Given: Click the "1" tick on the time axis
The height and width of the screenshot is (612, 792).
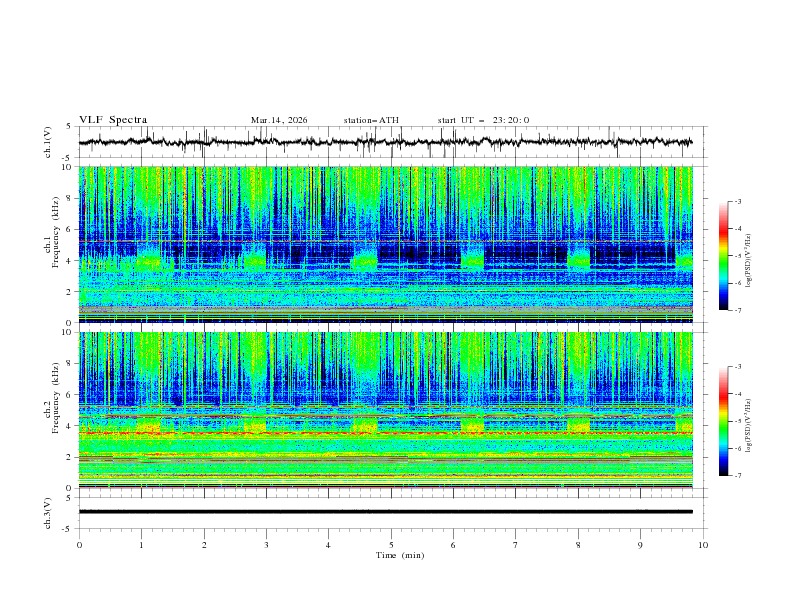Looking at the screenshot, I should coord(141,545).
